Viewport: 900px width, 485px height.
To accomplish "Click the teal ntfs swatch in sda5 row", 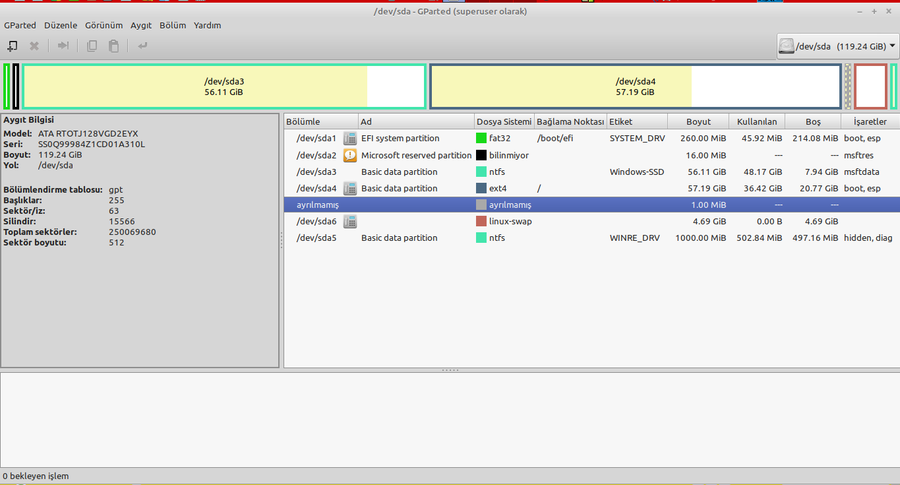I will (x=481, y=238).
